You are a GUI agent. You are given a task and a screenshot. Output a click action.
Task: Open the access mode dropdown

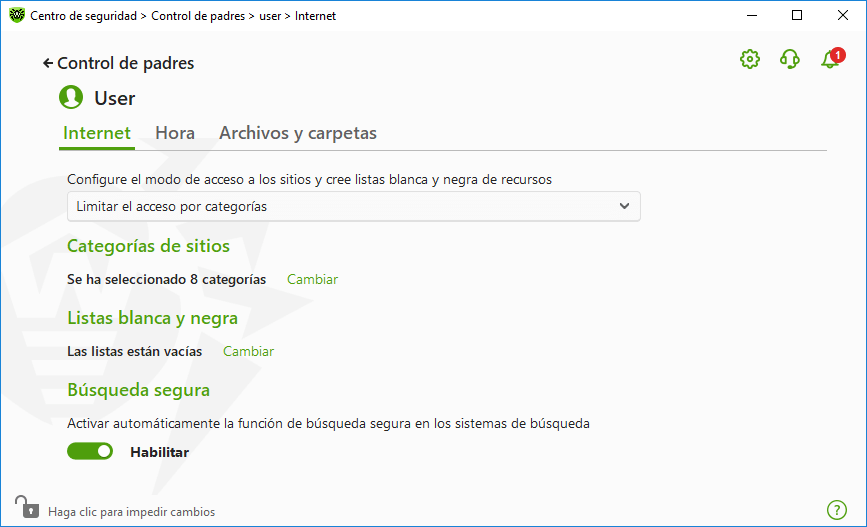pos(354,206)
